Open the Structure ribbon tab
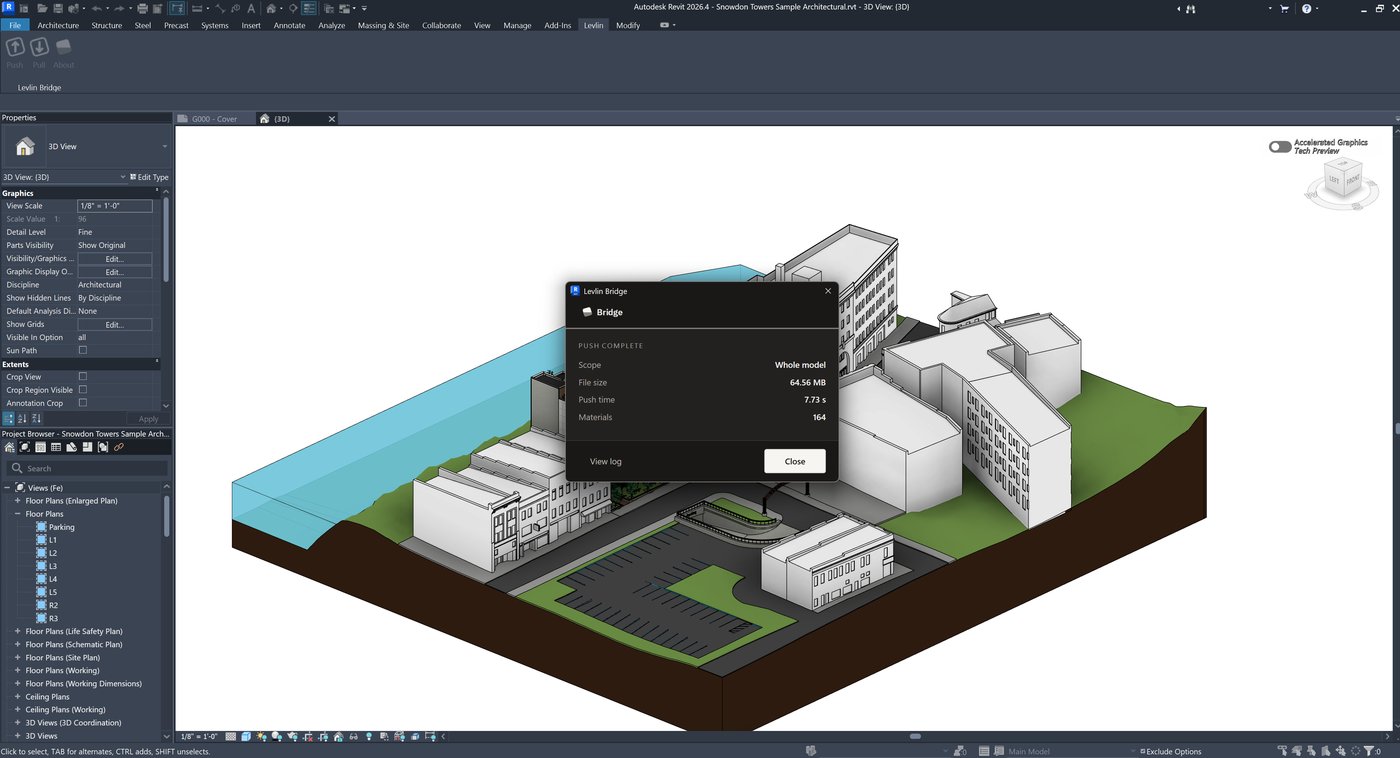1400x758 pixels. (x=106, y=25)
